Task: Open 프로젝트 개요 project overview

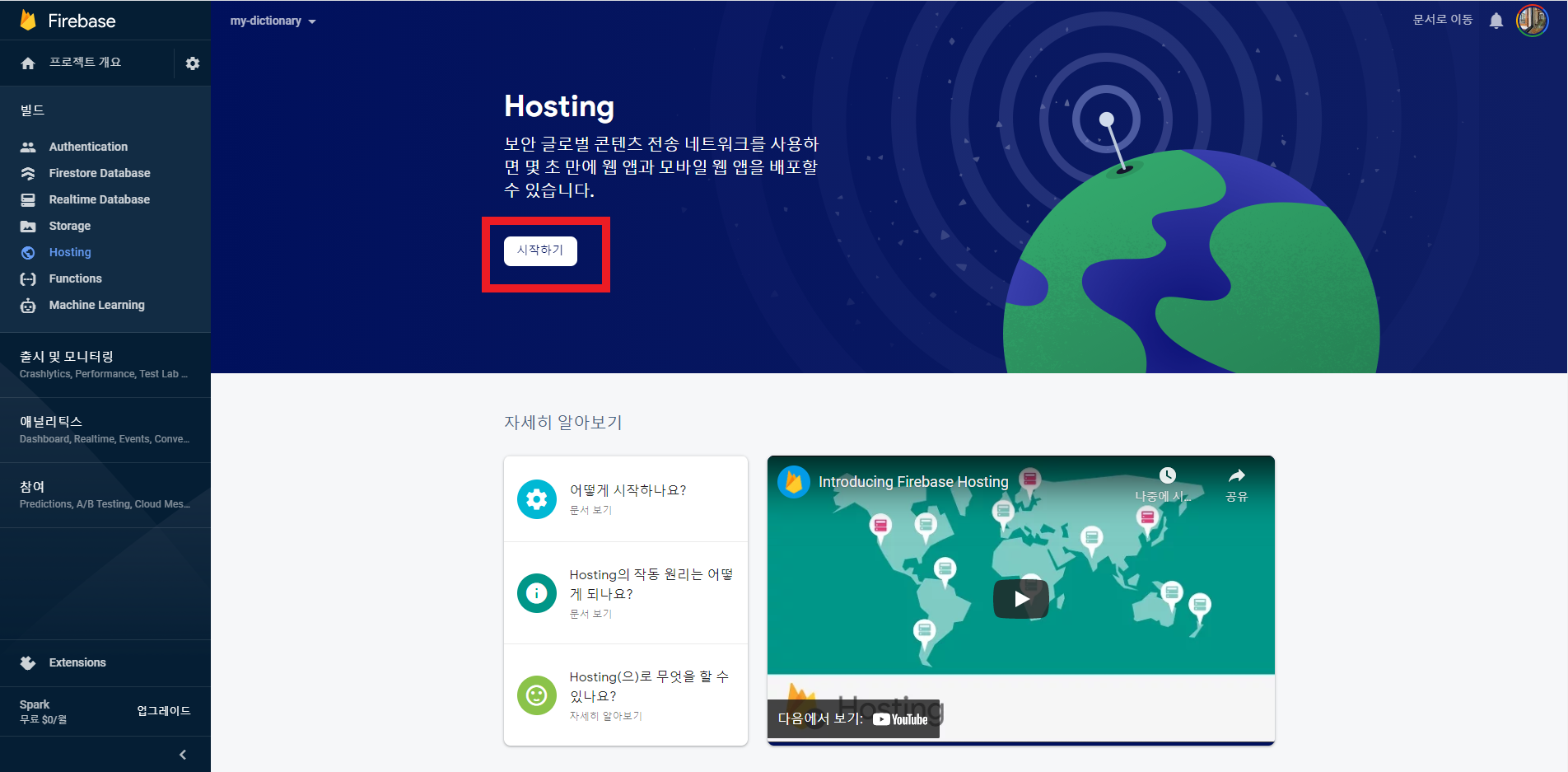Action: coord(85,63)
